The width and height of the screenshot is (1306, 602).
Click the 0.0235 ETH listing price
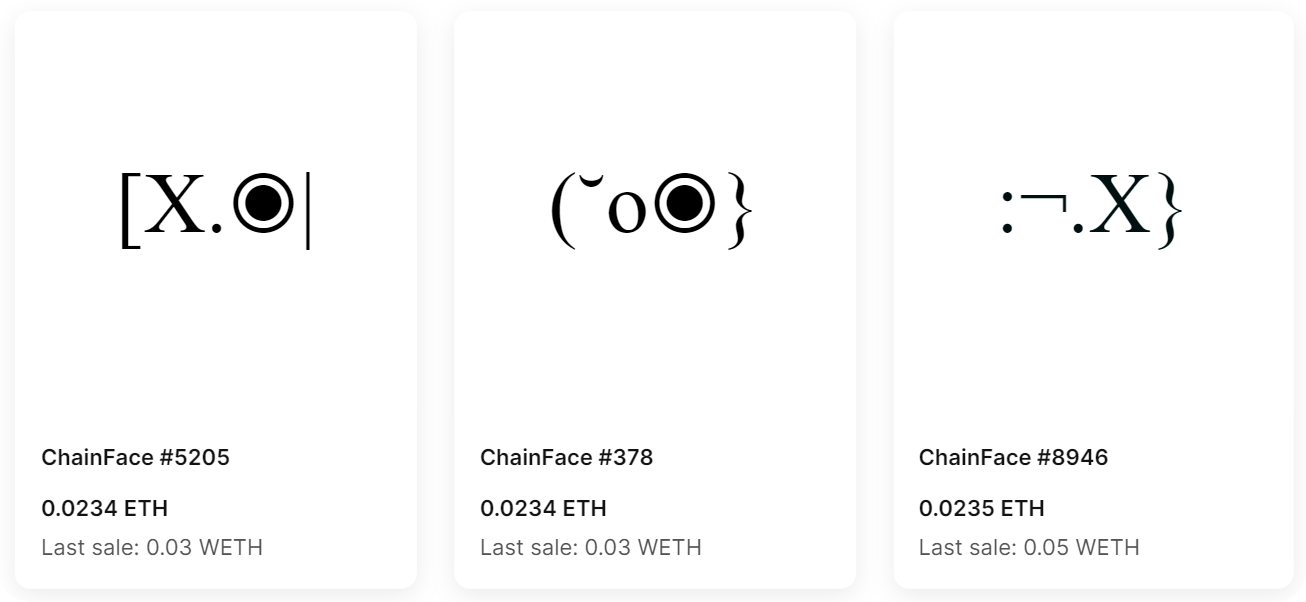click(982, 508)
